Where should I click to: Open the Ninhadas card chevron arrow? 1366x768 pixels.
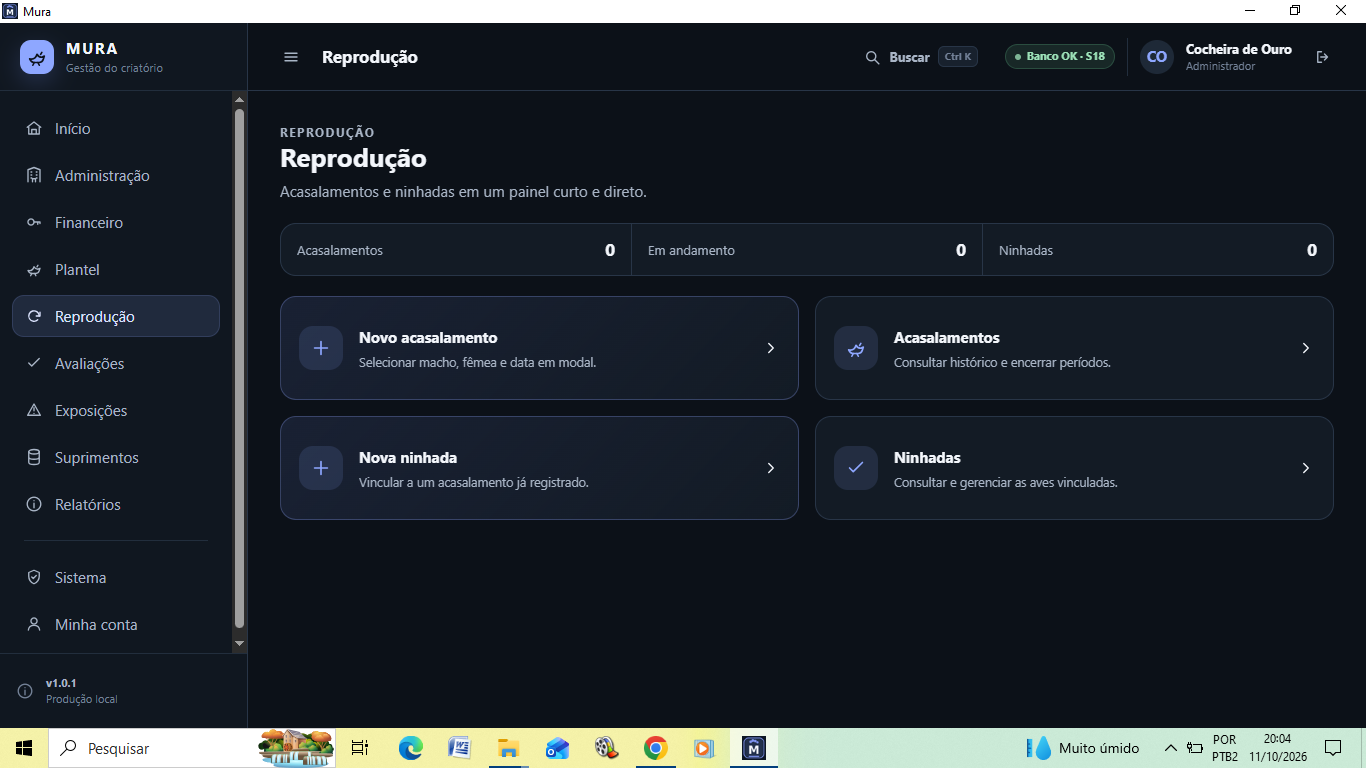pyautogui.click(x=1305, y=468)
